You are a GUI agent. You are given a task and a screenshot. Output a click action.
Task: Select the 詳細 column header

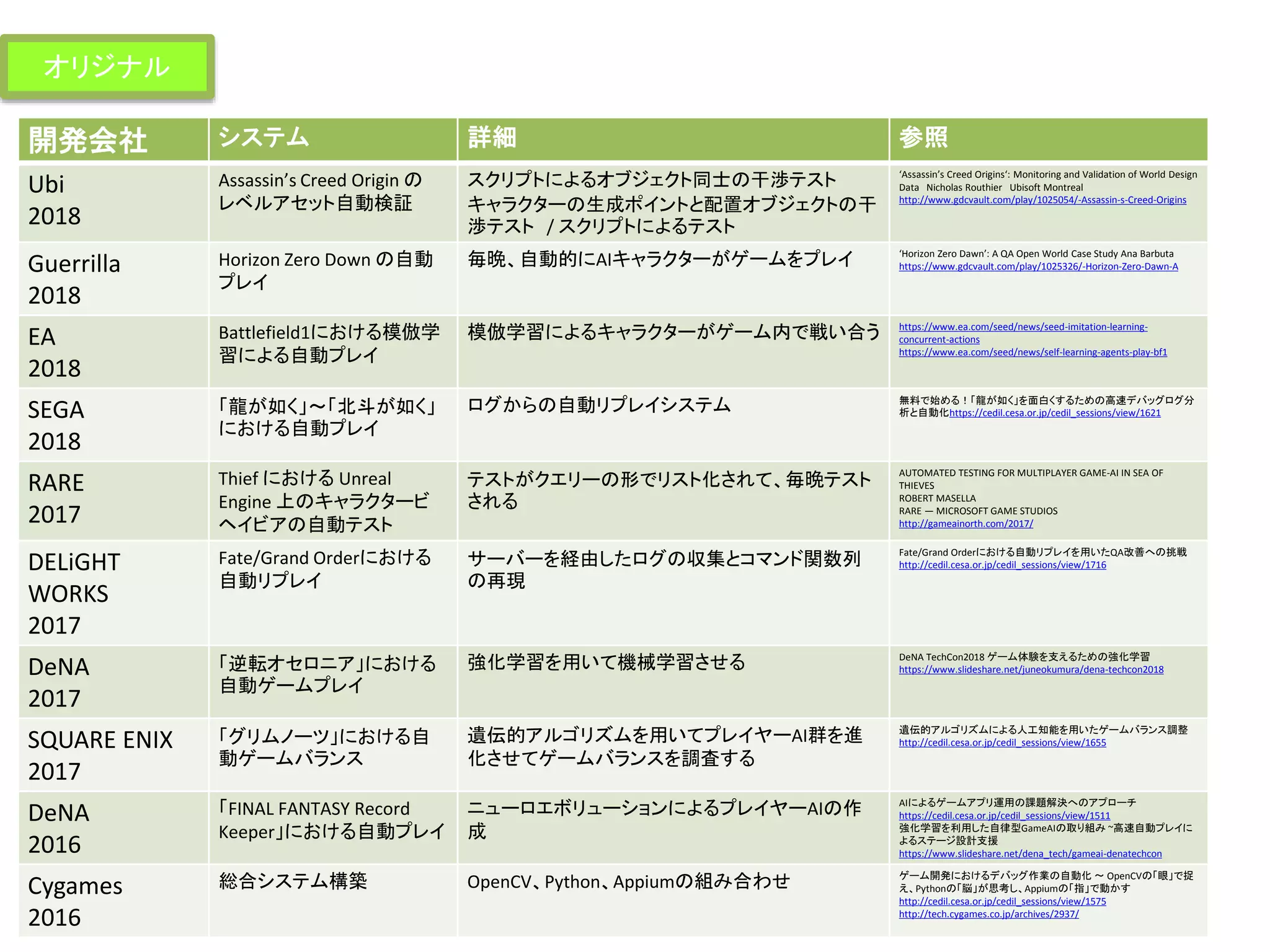point(673,139)
